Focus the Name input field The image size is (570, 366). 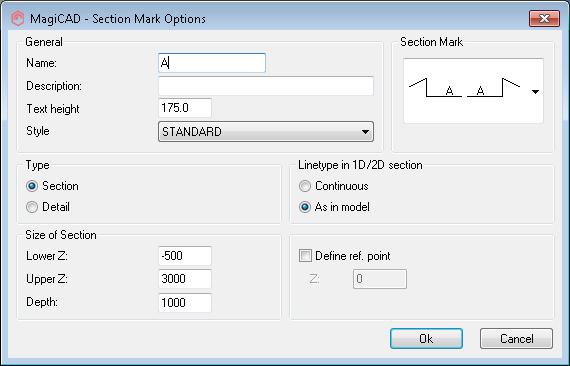pos(212,63)
